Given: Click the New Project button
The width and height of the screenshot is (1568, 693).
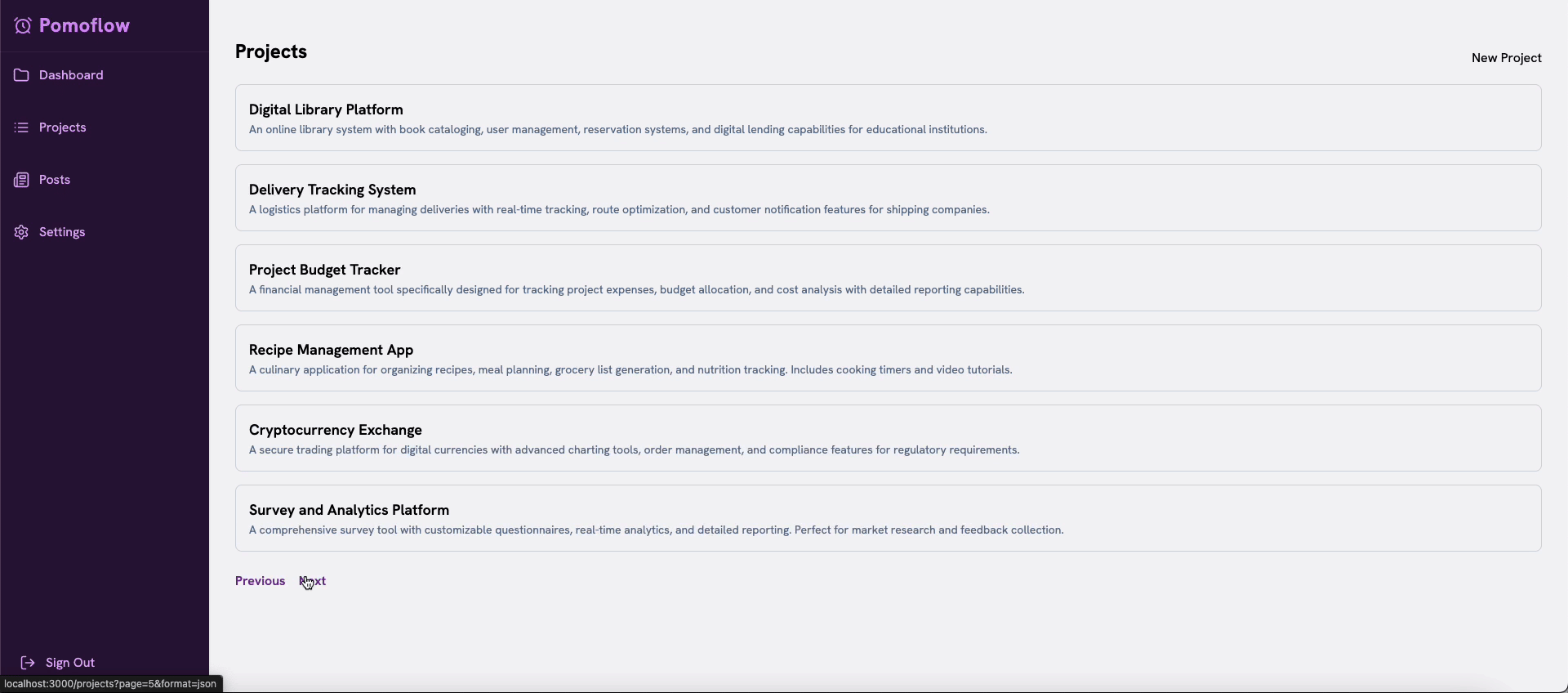Looking at the screenshot, I should click(1506, 58).
